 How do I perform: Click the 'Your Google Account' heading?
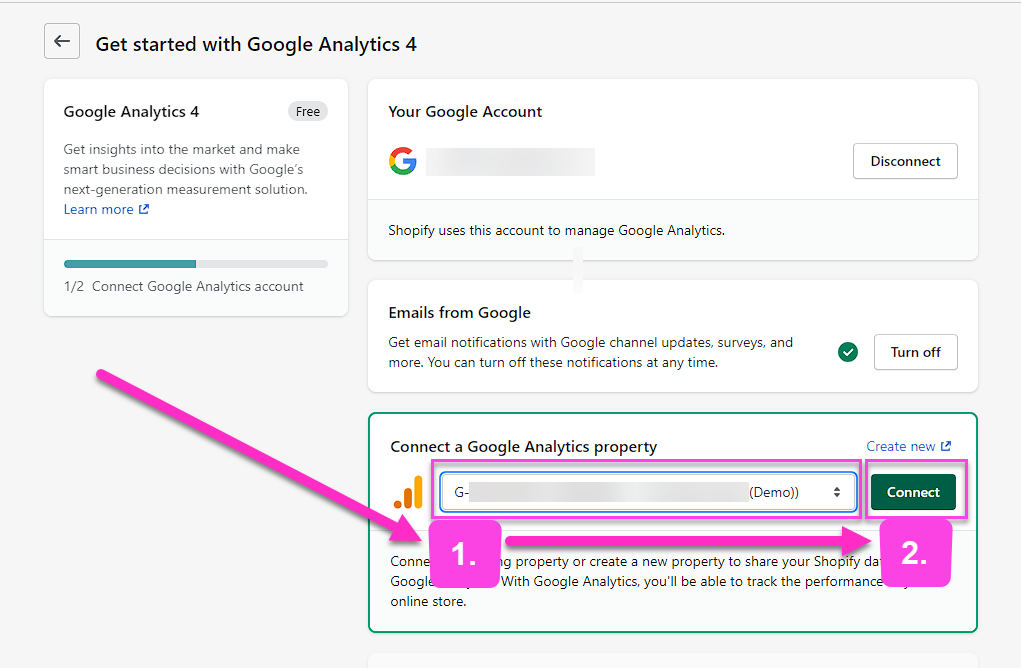pyautogui.click(x=465, y=112)
